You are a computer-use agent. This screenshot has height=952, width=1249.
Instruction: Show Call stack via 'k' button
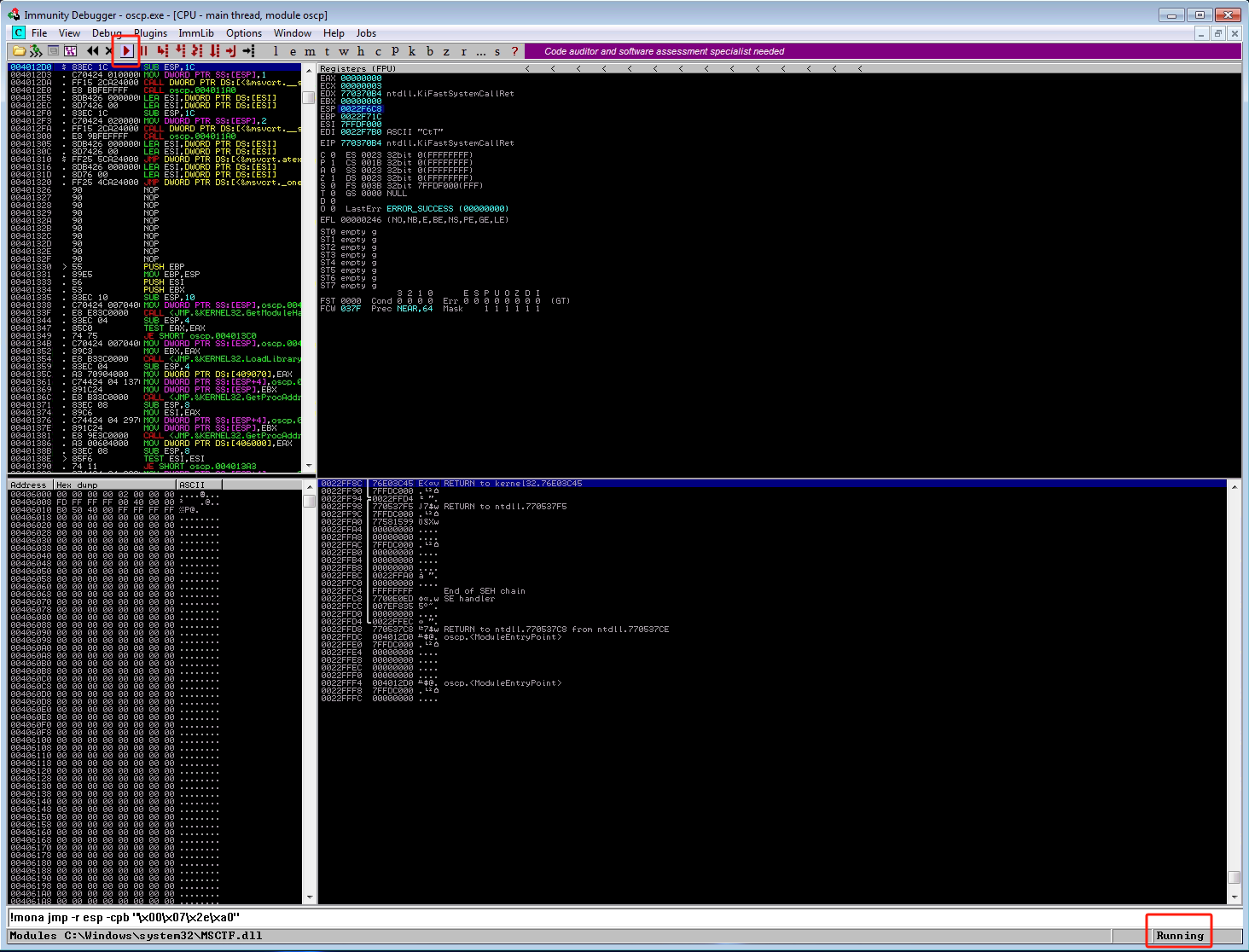click(x=412, y=51)
